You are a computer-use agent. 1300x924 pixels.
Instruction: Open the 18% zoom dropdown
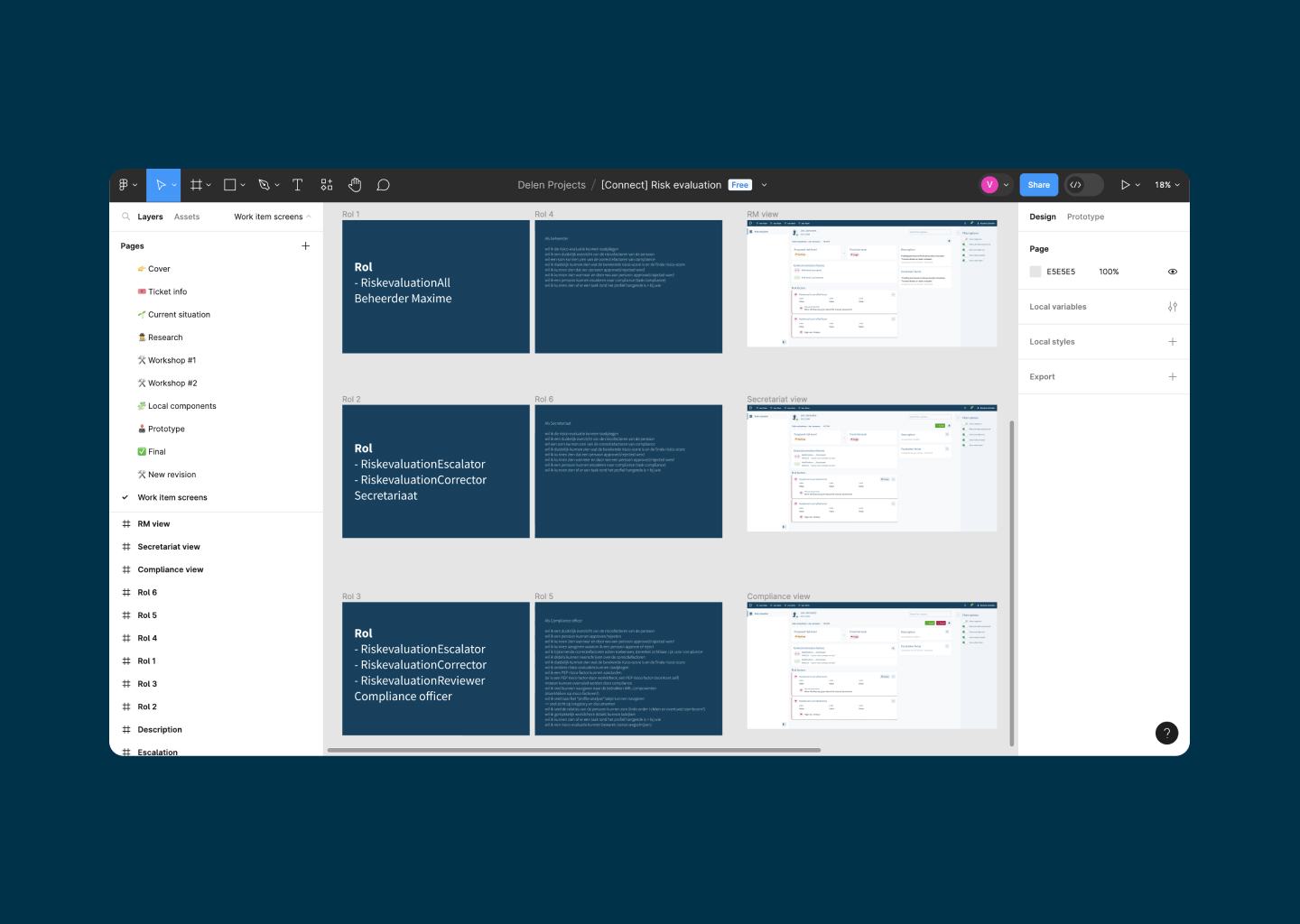point(1166,185)
